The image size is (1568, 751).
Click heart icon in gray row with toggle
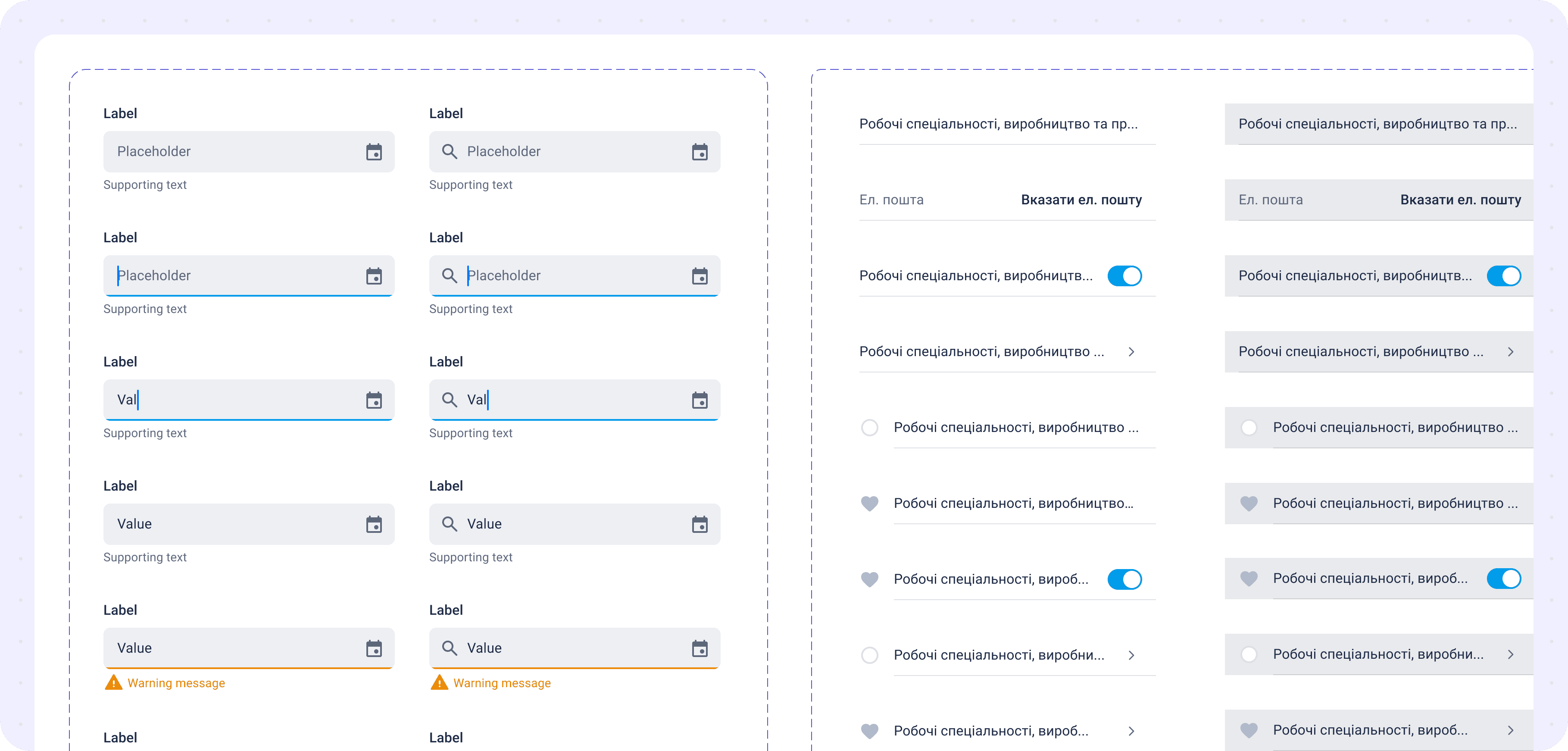1249,579
